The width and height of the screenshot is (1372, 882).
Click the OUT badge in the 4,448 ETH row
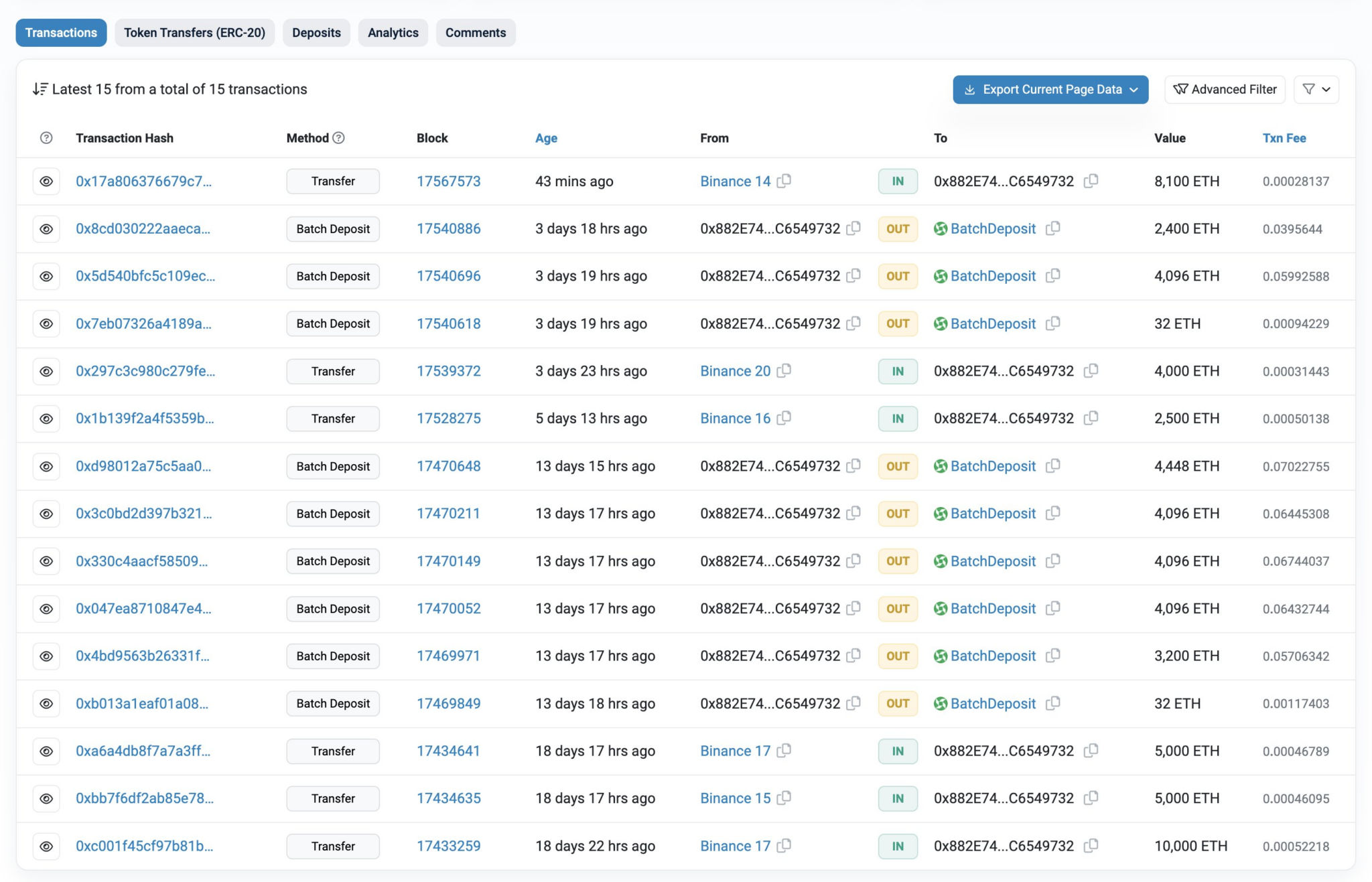pos(898,466)
